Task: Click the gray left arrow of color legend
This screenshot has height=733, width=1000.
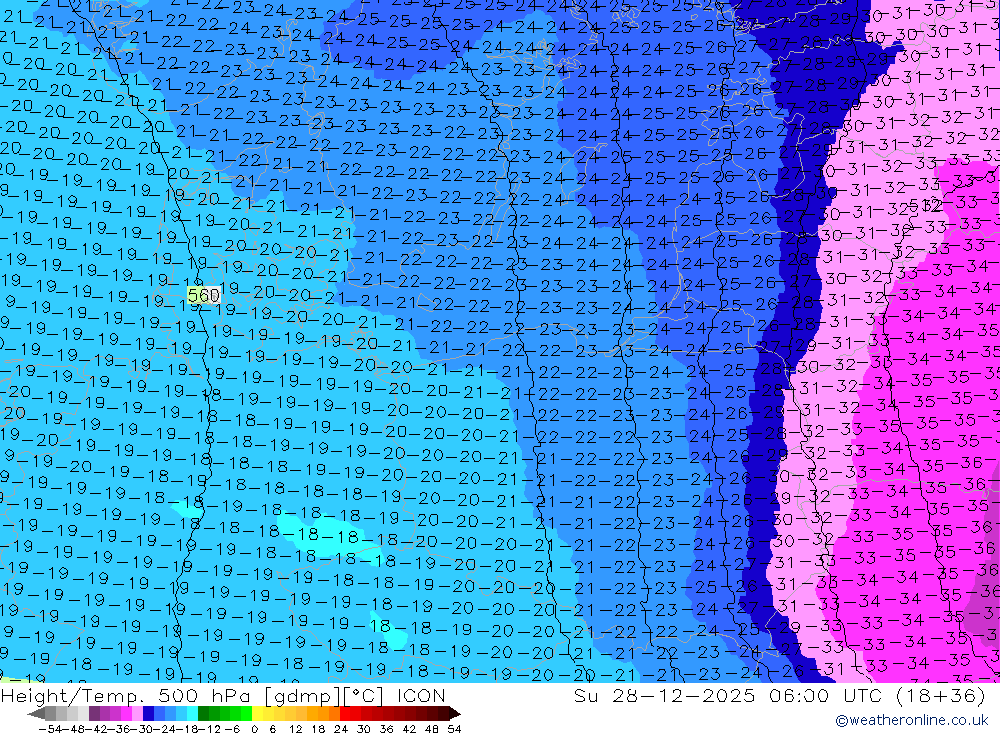Action: pyautogui.click(x=37, y=714)
